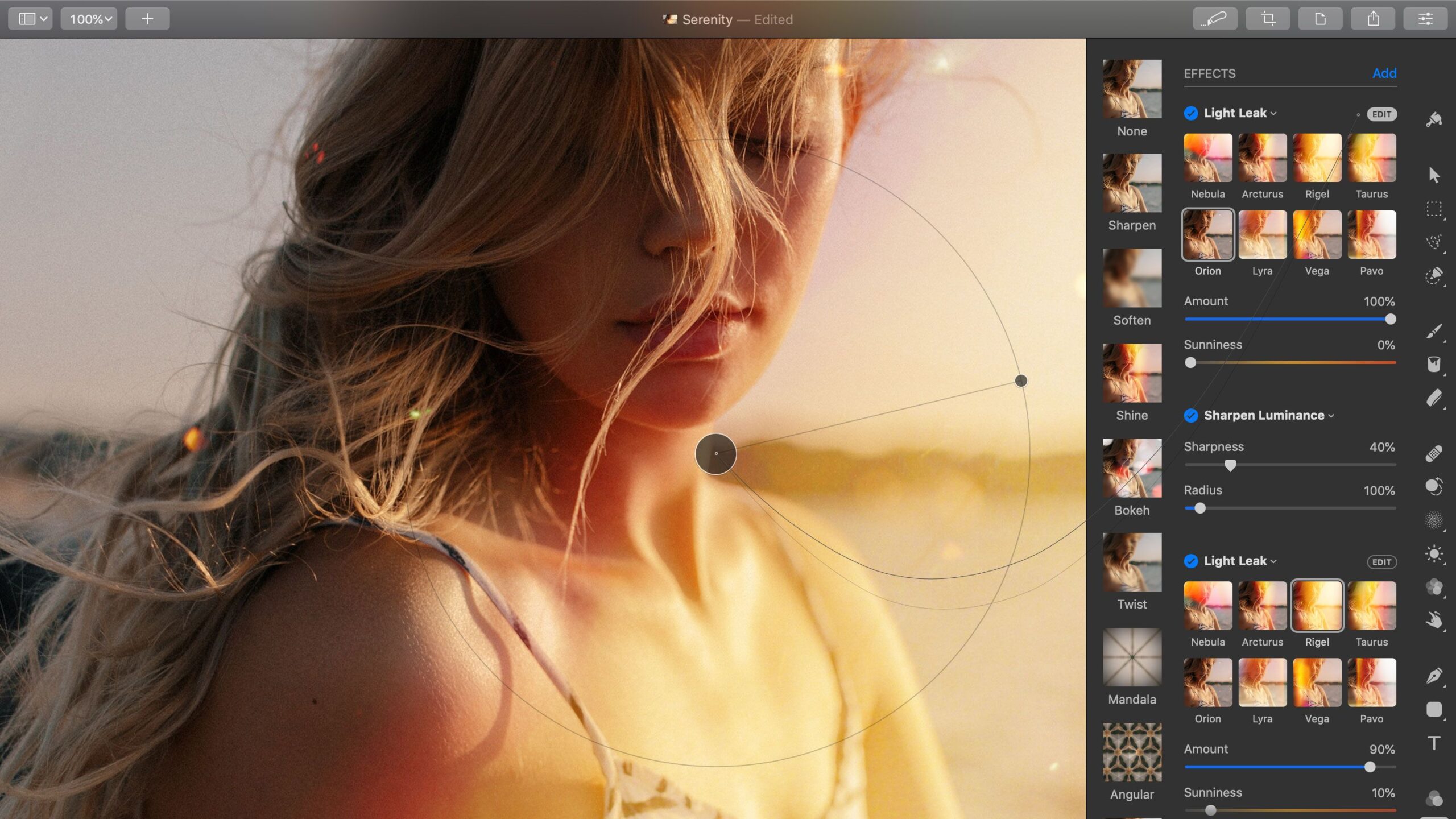Disable the second Light Leak effect
The width and height of the screenshot is (1456, 819).
point(1190,561)
